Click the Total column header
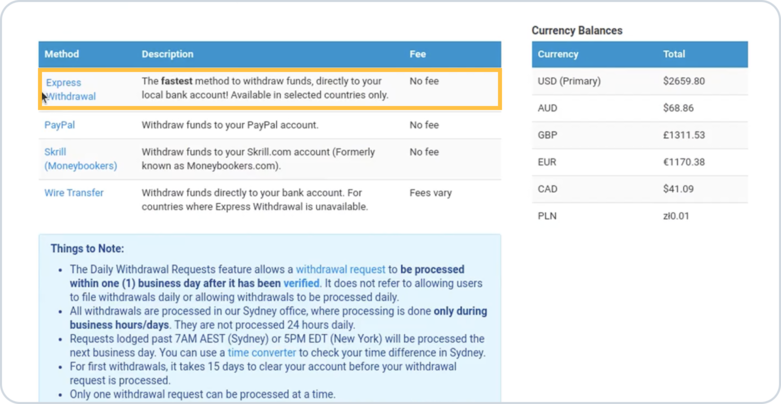Viewport: 781px width, 404px height. coord(674,54)
